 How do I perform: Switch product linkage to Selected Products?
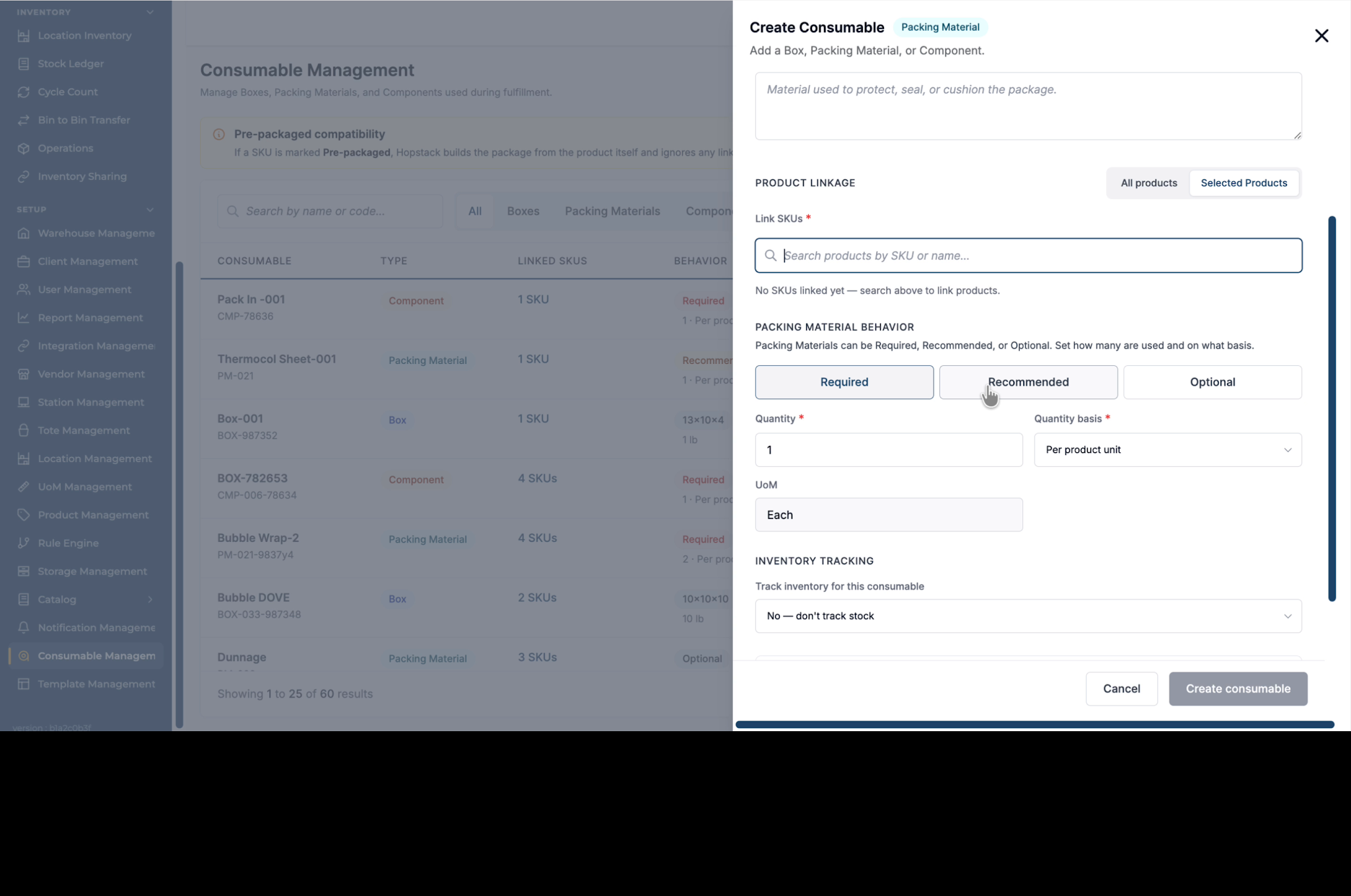[x=1243, y=183]
